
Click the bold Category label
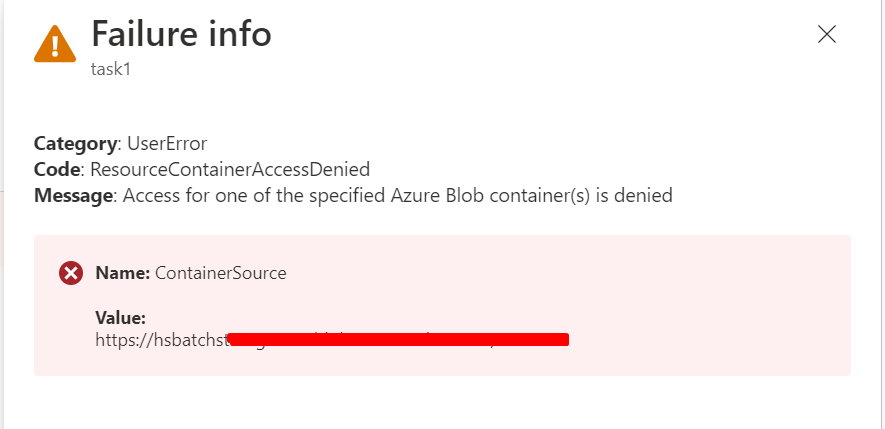(75, 143)
